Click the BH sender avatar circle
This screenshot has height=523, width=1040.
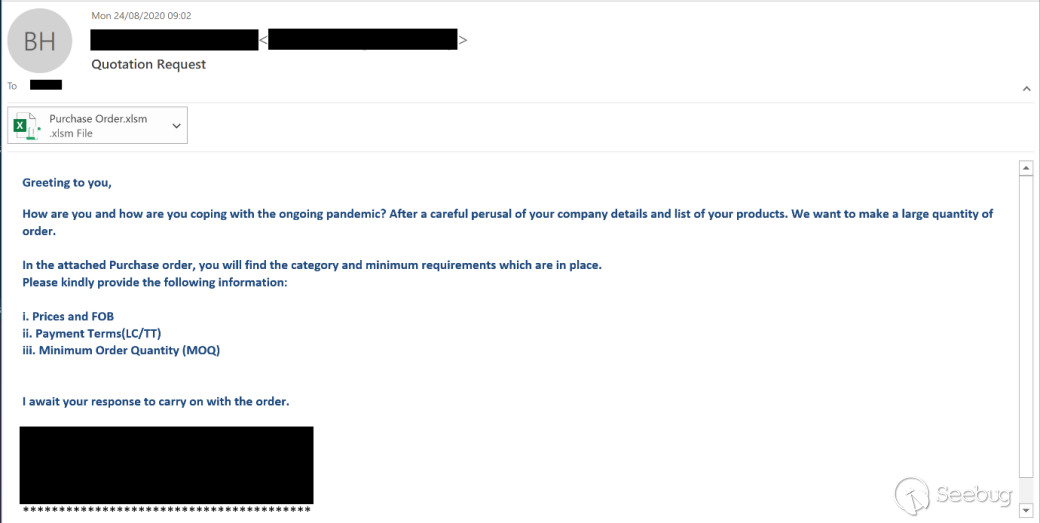40,40
